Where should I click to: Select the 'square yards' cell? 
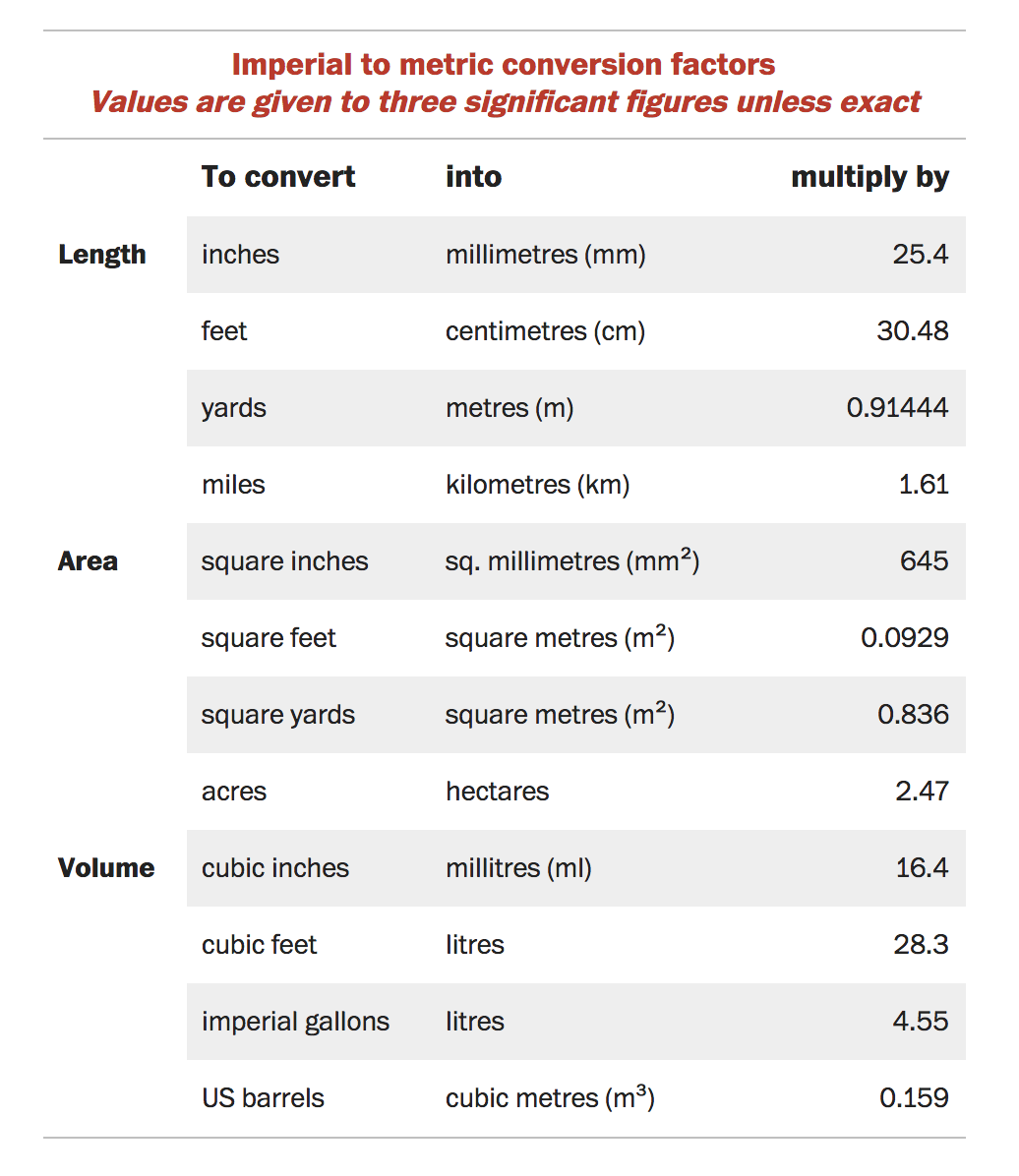click(x=277, y=715)
